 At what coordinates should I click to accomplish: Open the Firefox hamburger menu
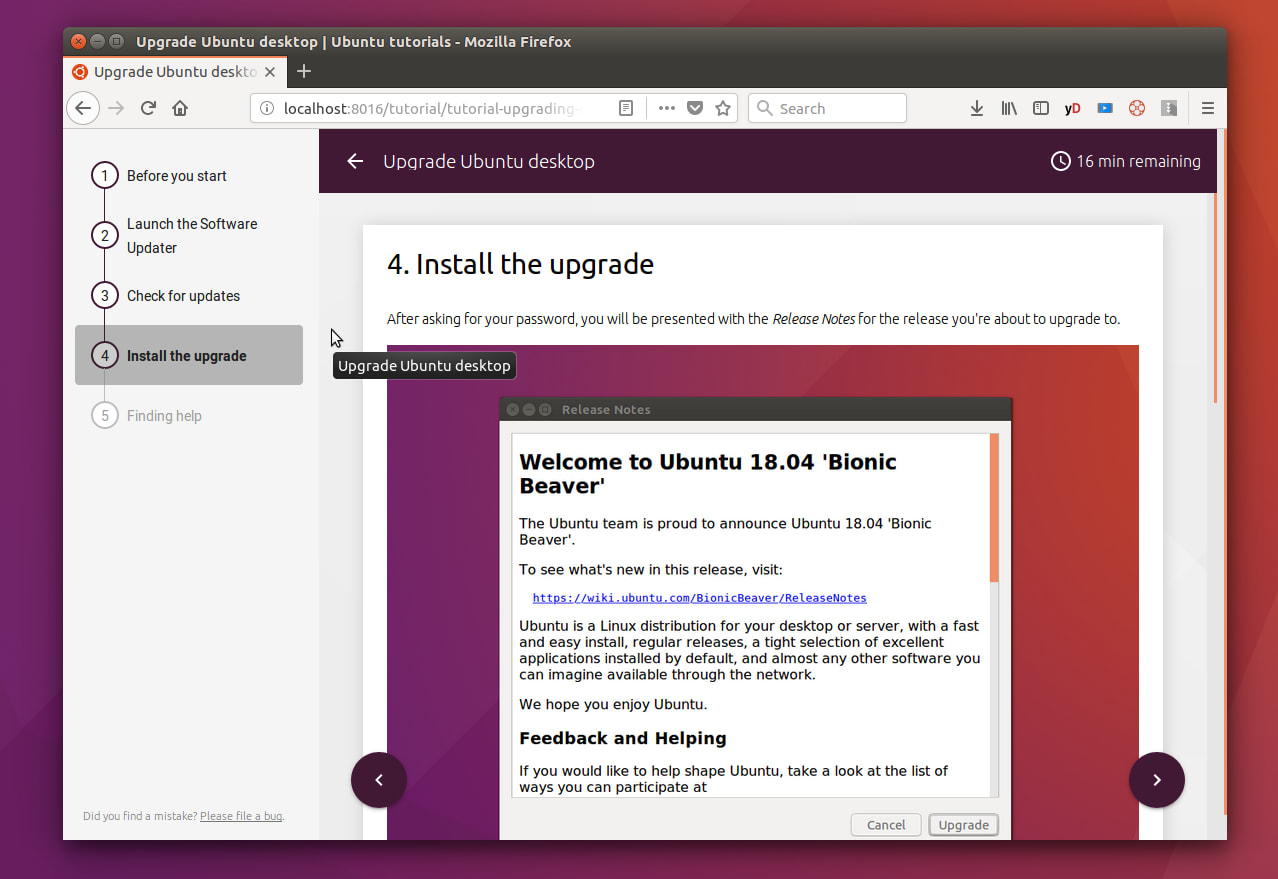pyautogui.click(x=1208, y=108)
